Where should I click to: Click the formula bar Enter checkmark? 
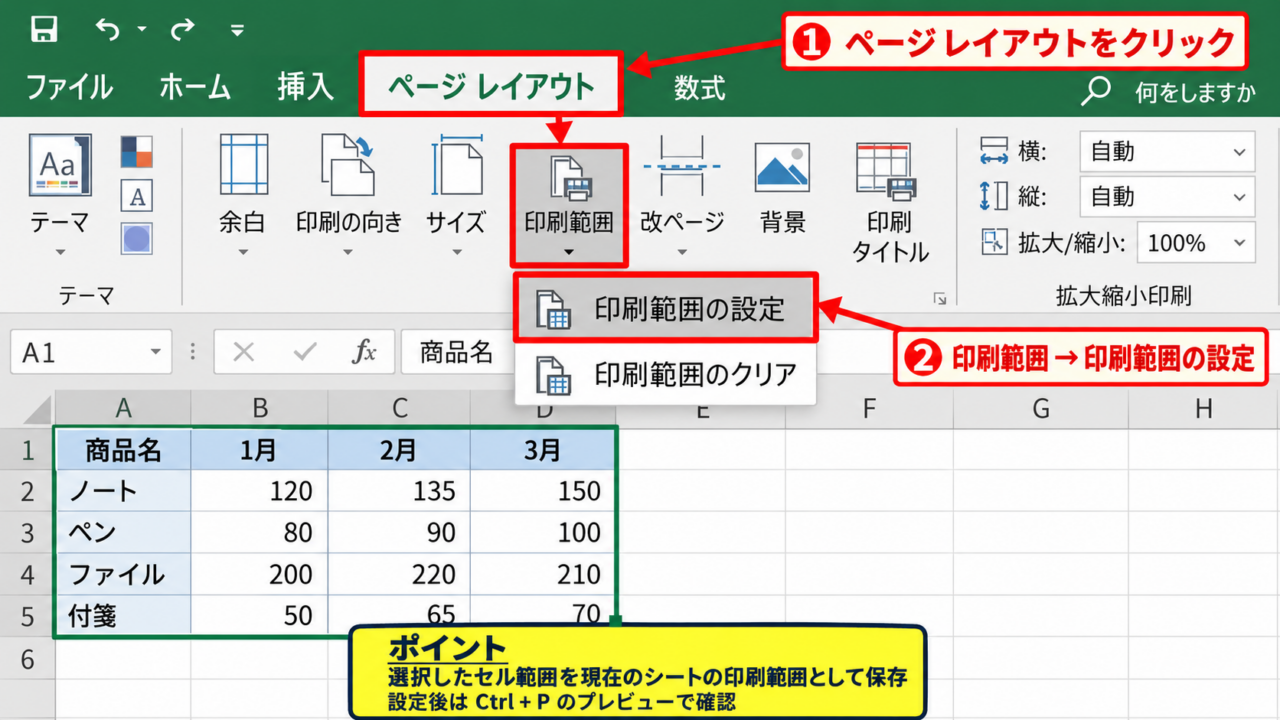point(304,352)
